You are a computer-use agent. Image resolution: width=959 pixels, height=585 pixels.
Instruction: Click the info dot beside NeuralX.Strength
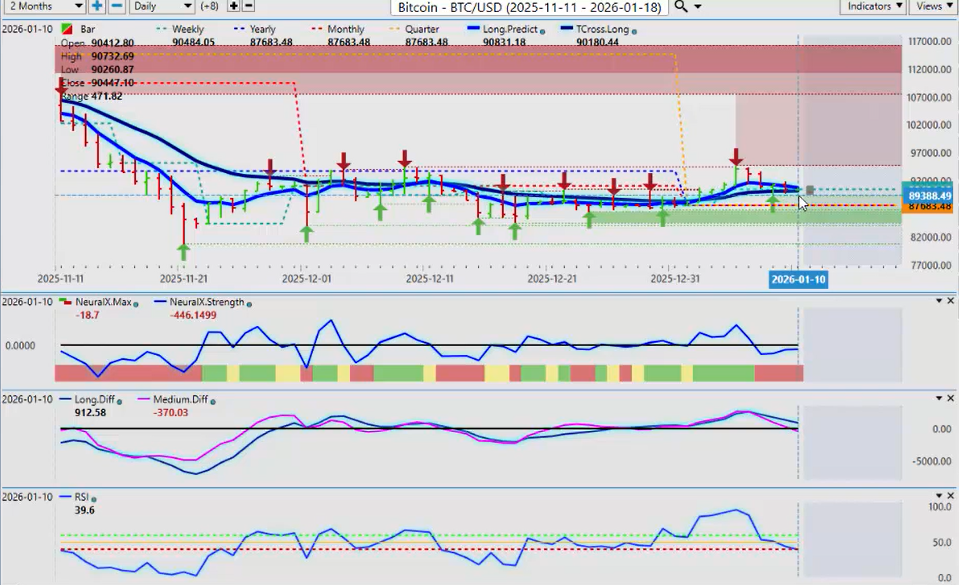click(x=249, y=303)
